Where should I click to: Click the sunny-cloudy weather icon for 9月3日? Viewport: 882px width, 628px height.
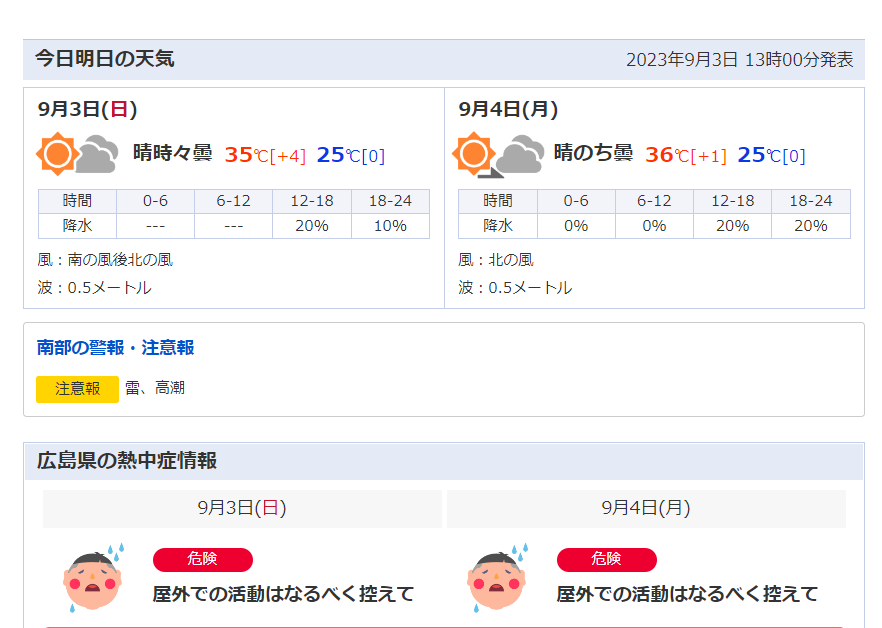click(x=77, y=154)
